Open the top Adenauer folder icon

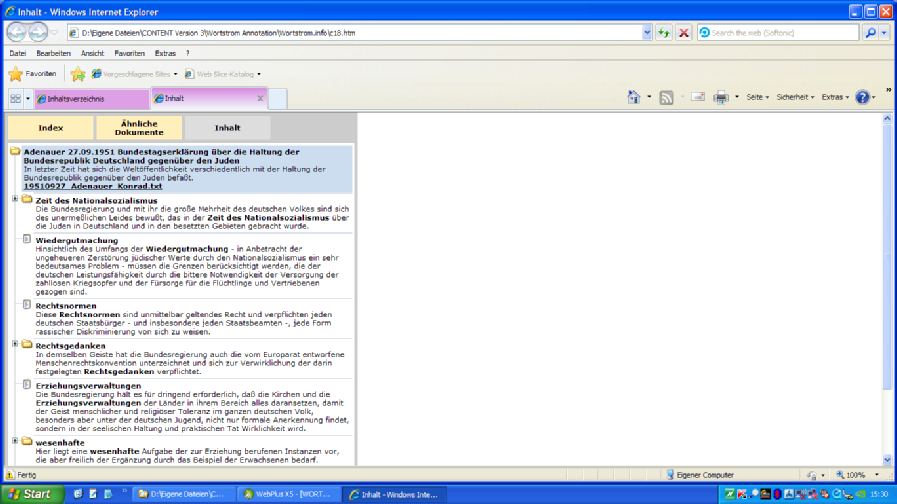coord(15,152)
